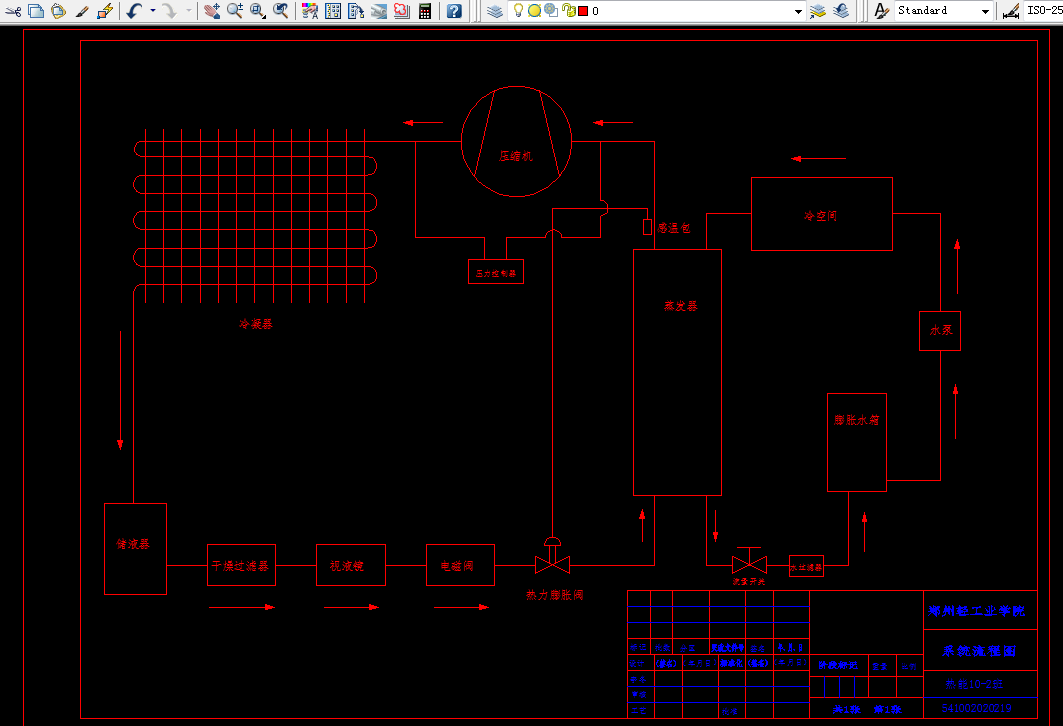Click the Zoom Previous icon
This screenshot has width=1063, height=726.
tap(281, 11)
